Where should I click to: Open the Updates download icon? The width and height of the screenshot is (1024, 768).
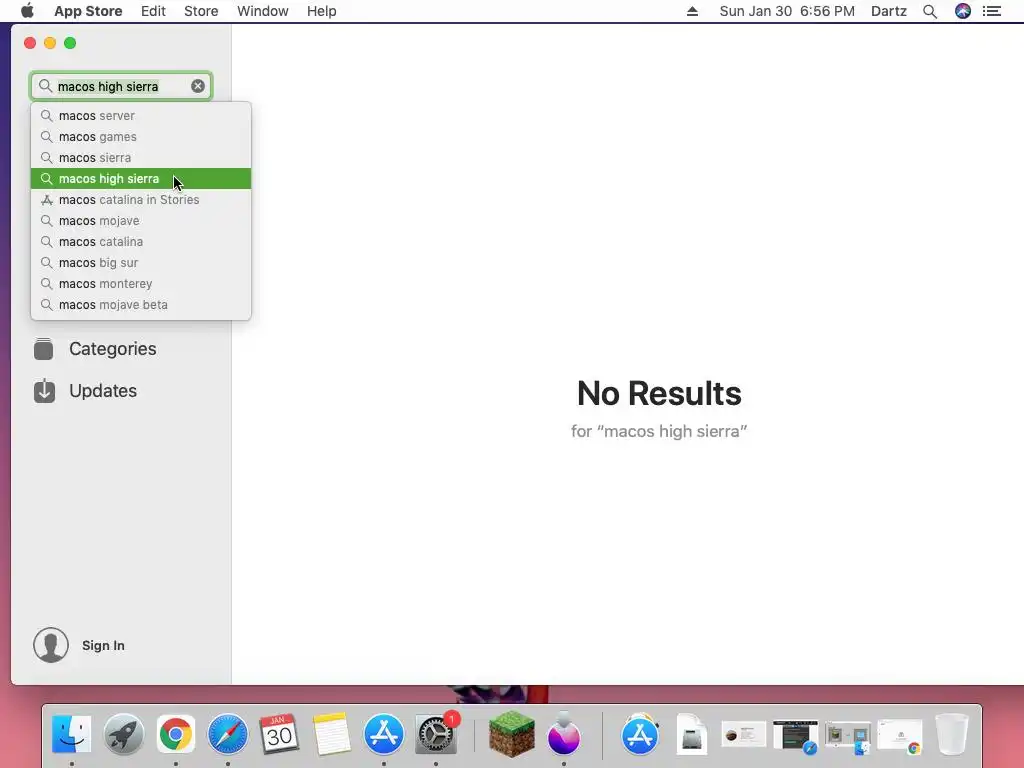pos(44,391)
